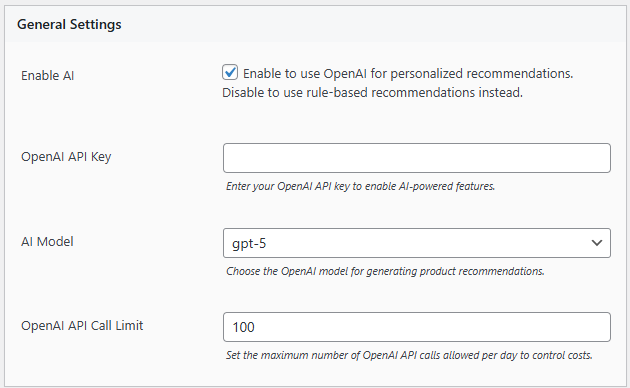This screenshot has height=388, width=630.
Task: Select the gpt-5 value in AI Model
Action: click(x=249, y=243)
